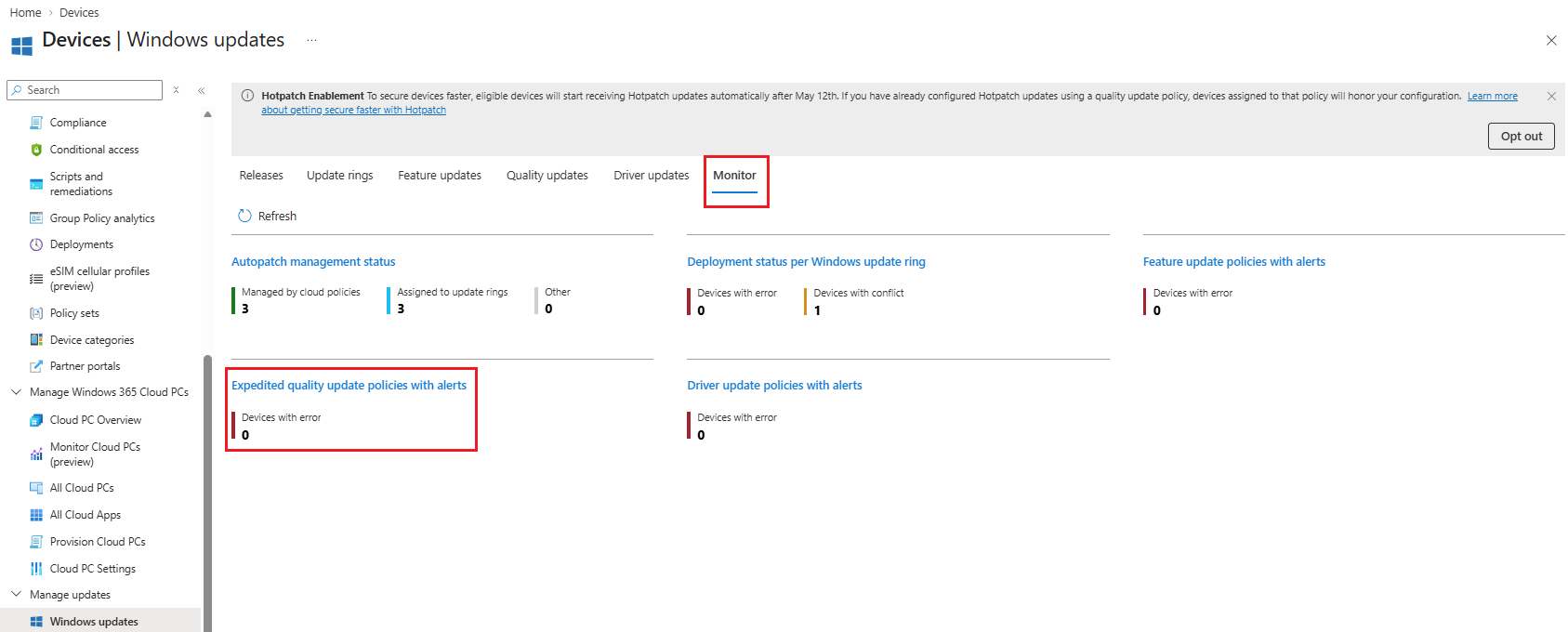Click the Device categories icon

pyautogui.click(x=36, y=340)
